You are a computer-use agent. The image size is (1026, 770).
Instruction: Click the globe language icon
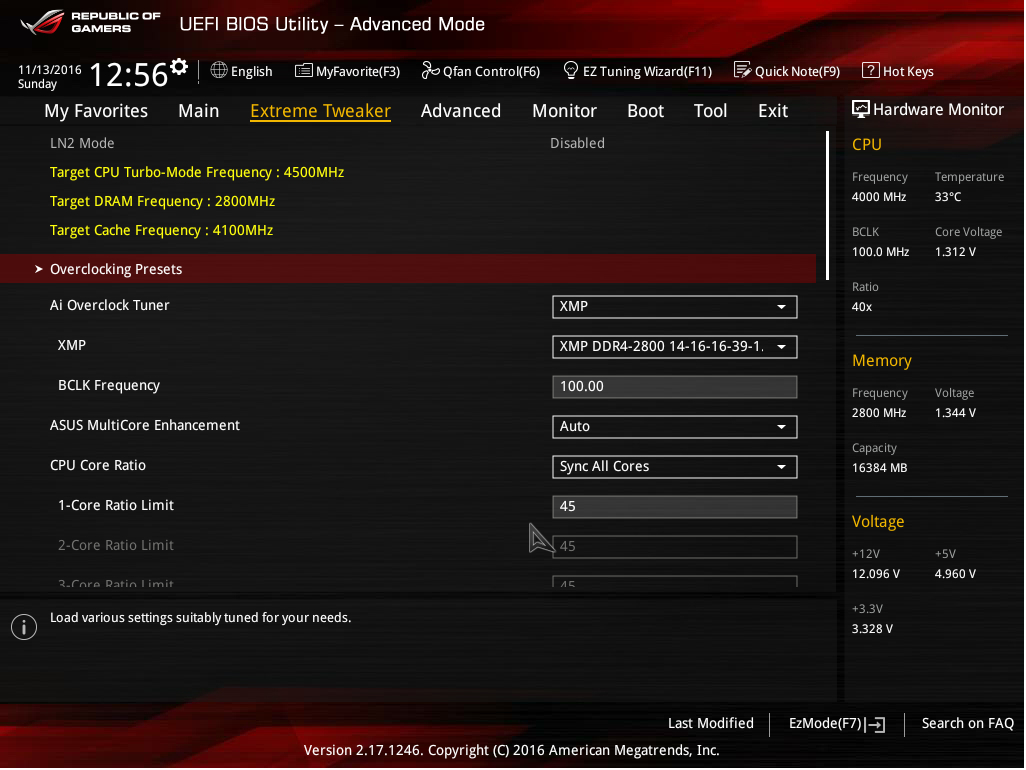[219, 71]
